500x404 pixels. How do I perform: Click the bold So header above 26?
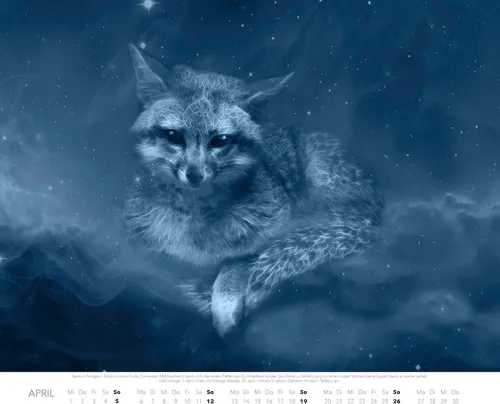coord(396,392)
